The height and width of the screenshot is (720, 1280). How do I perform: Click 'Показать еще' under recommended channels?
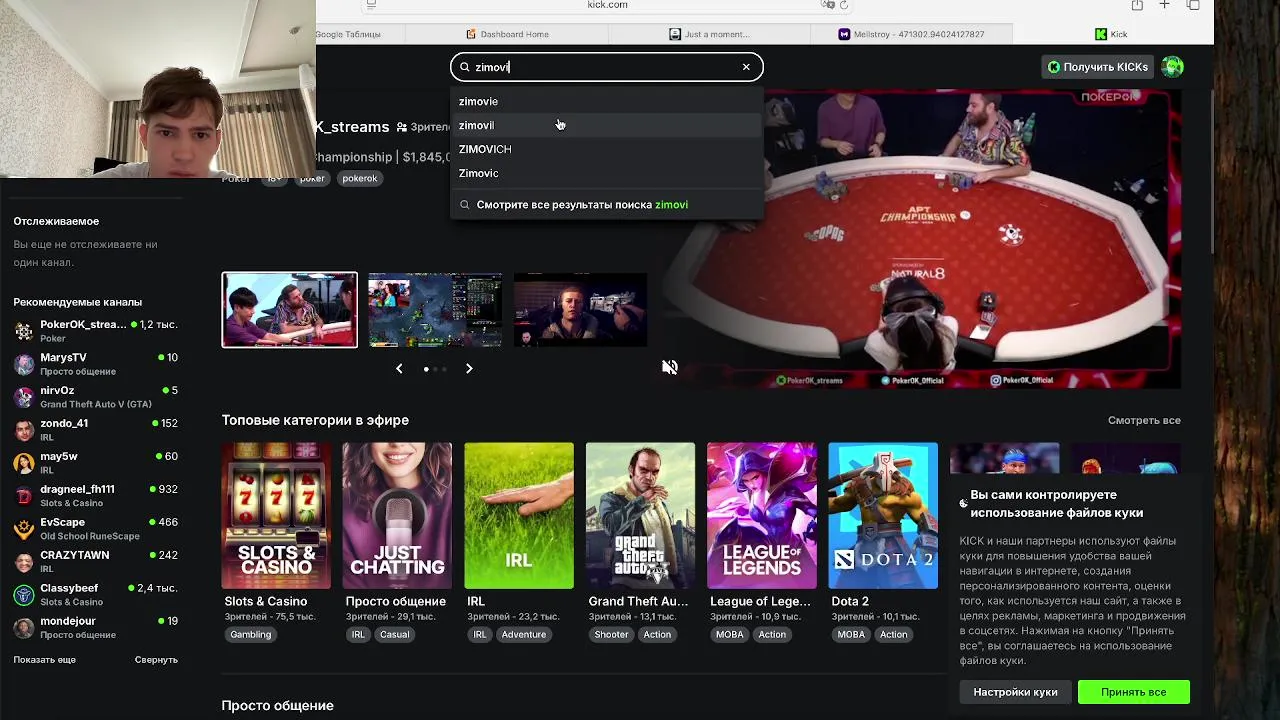point(44,660)
